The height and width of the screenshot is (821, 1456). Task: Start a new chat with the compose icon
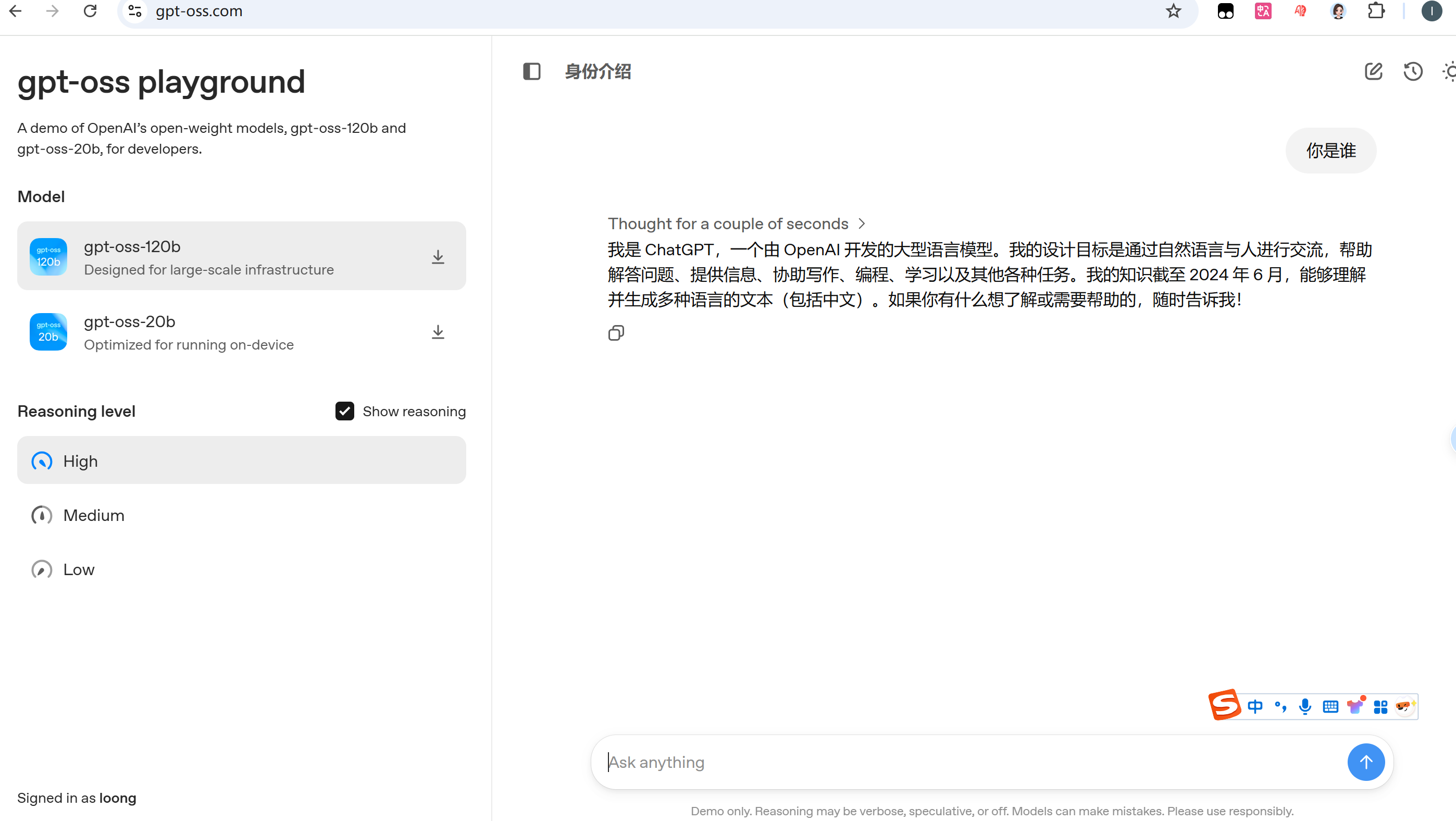1374,71
